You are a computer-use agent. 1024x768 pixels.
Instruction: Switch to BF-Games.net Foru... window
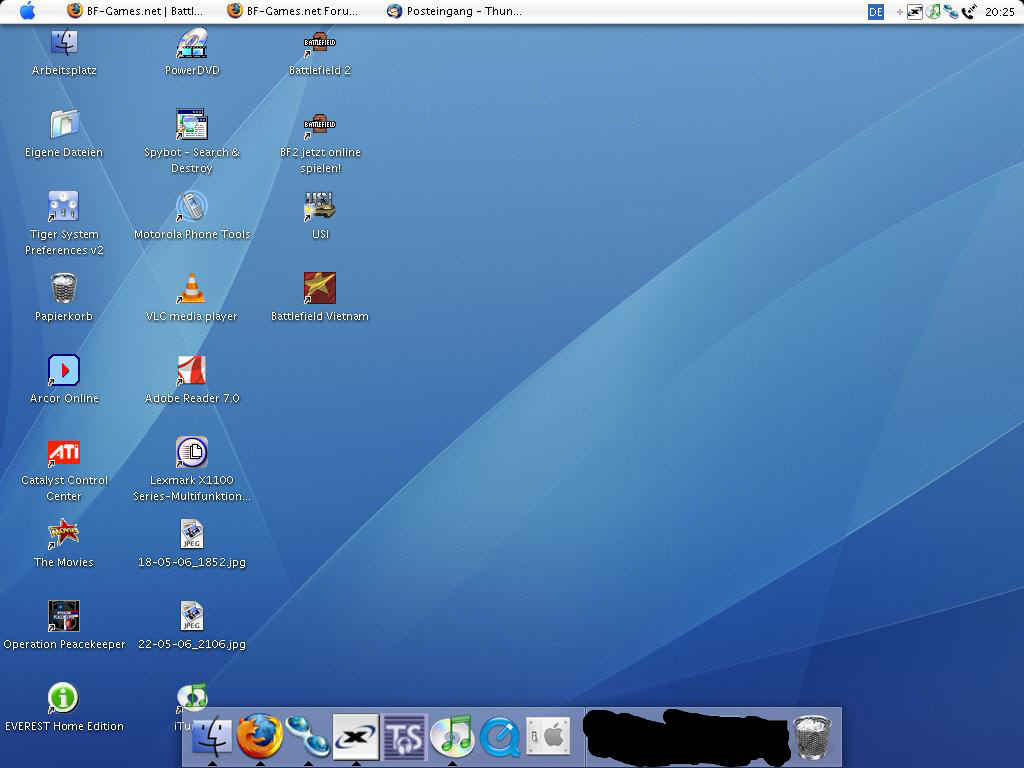[x=293, y=11]
